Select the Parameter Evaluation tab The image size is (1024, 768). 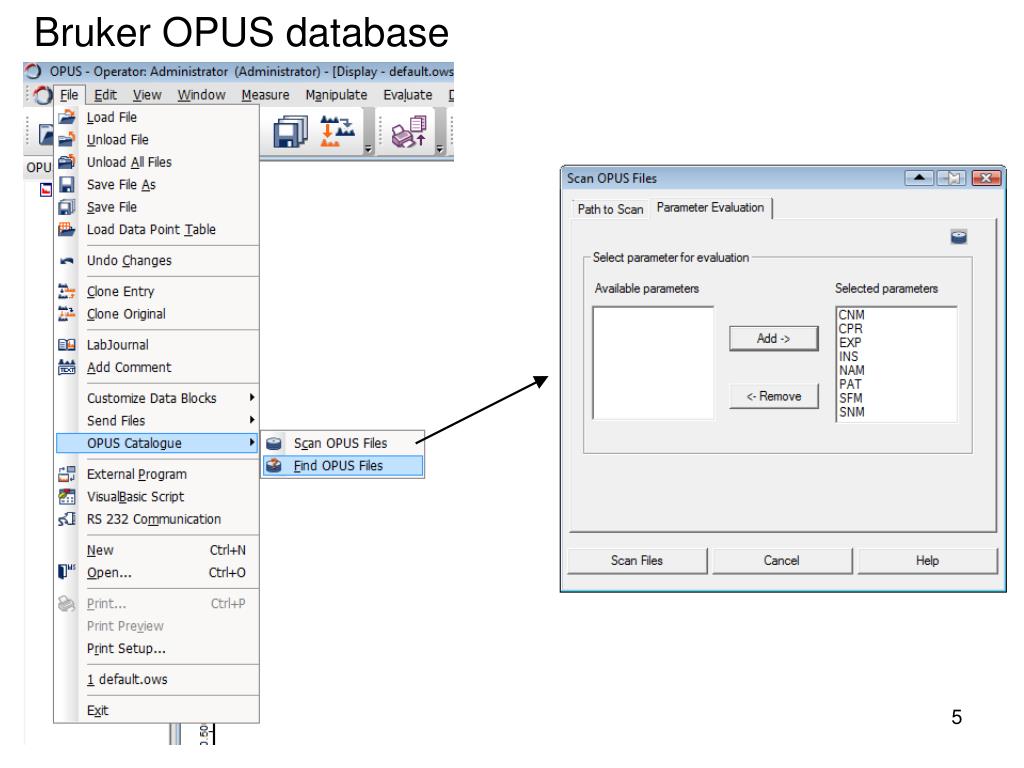[711, 208]
